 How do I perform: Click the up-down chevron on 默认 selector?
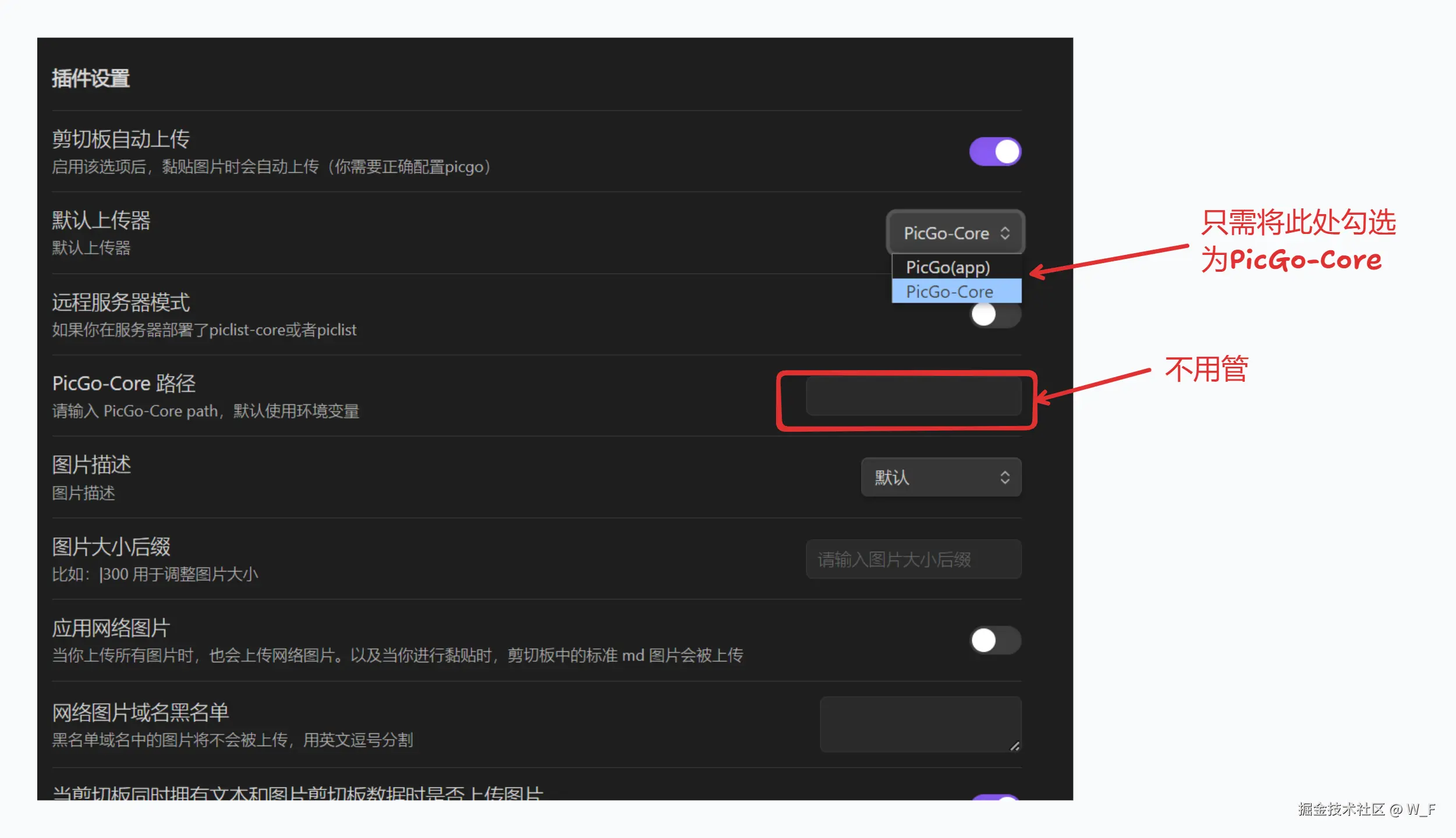tap(1005, 478)
